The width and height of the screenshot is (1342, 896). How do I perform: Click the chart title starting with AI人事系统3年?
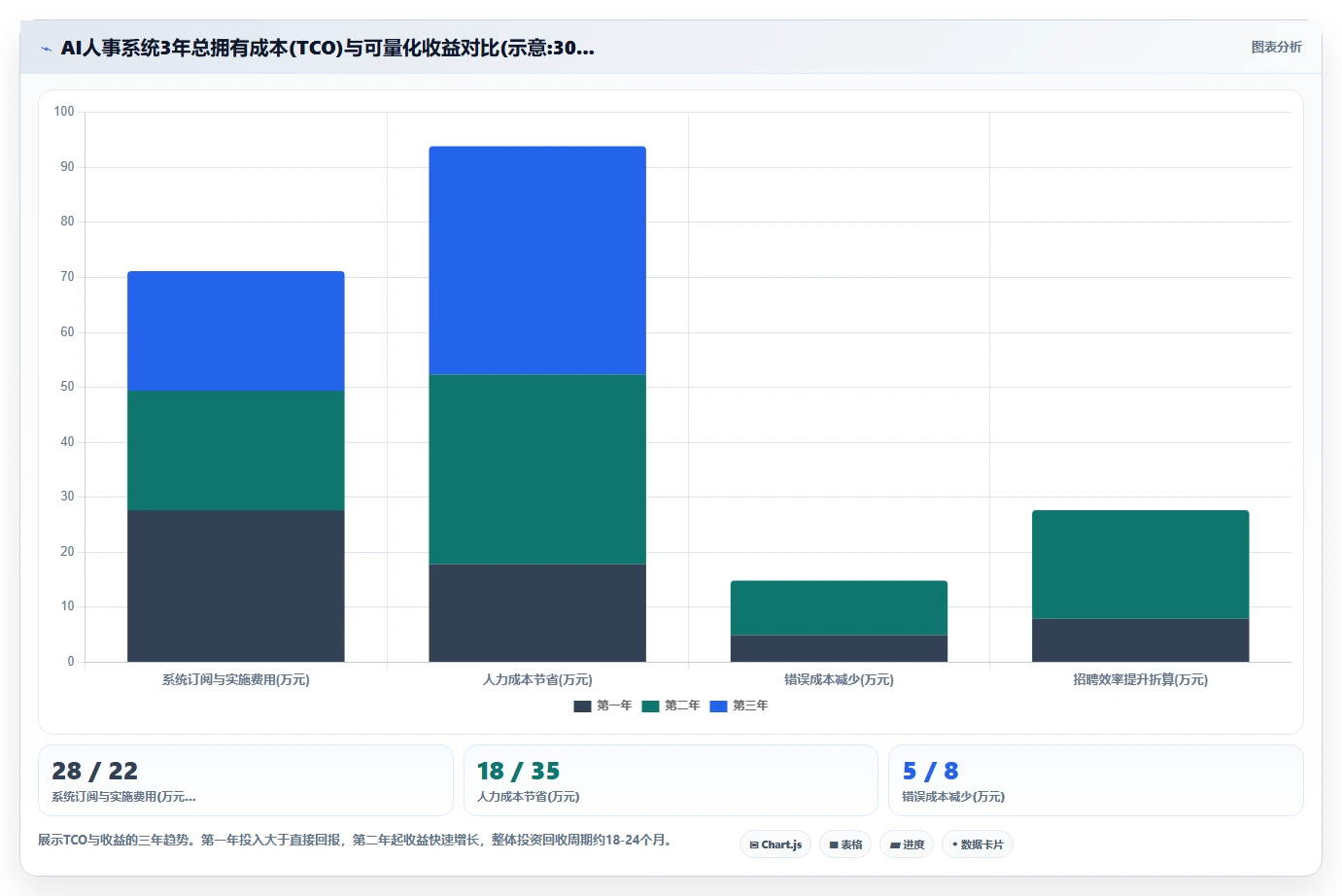tap(327, 48)
